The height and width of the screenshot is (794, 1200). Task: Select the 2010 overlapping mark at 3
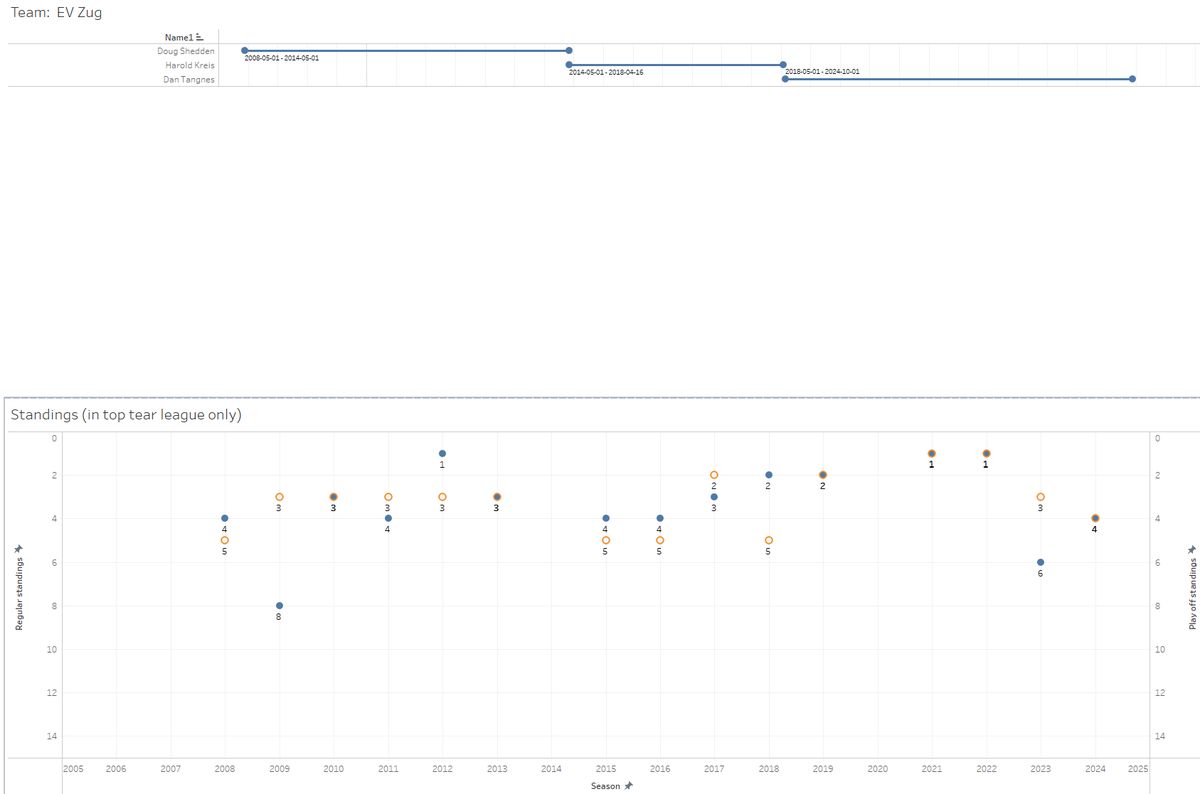(x=333, y=497)
